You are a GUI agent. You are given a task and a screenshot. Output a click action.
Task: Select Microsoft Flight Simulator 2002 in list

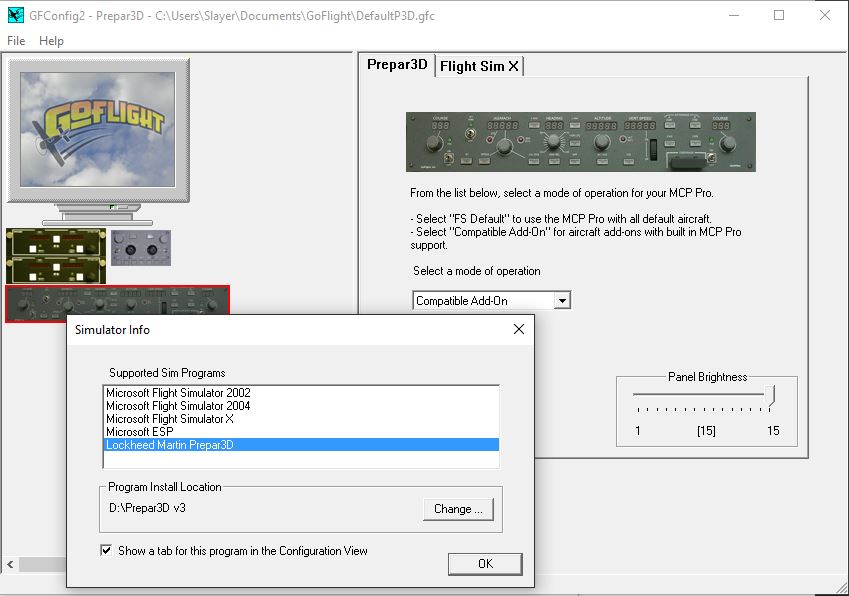coord(178,393)
